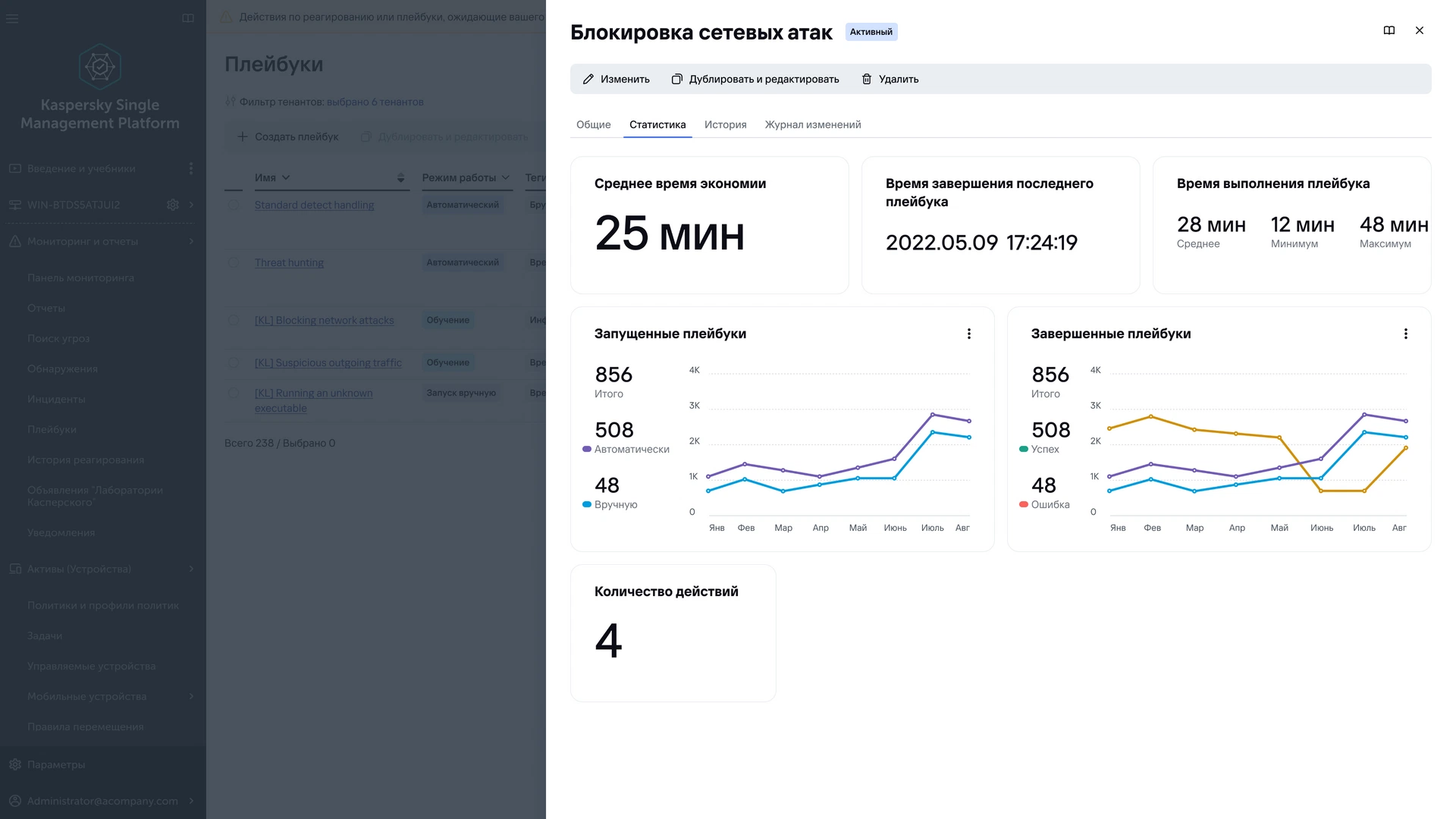Open Поиск угроз sidebar item

58,338
